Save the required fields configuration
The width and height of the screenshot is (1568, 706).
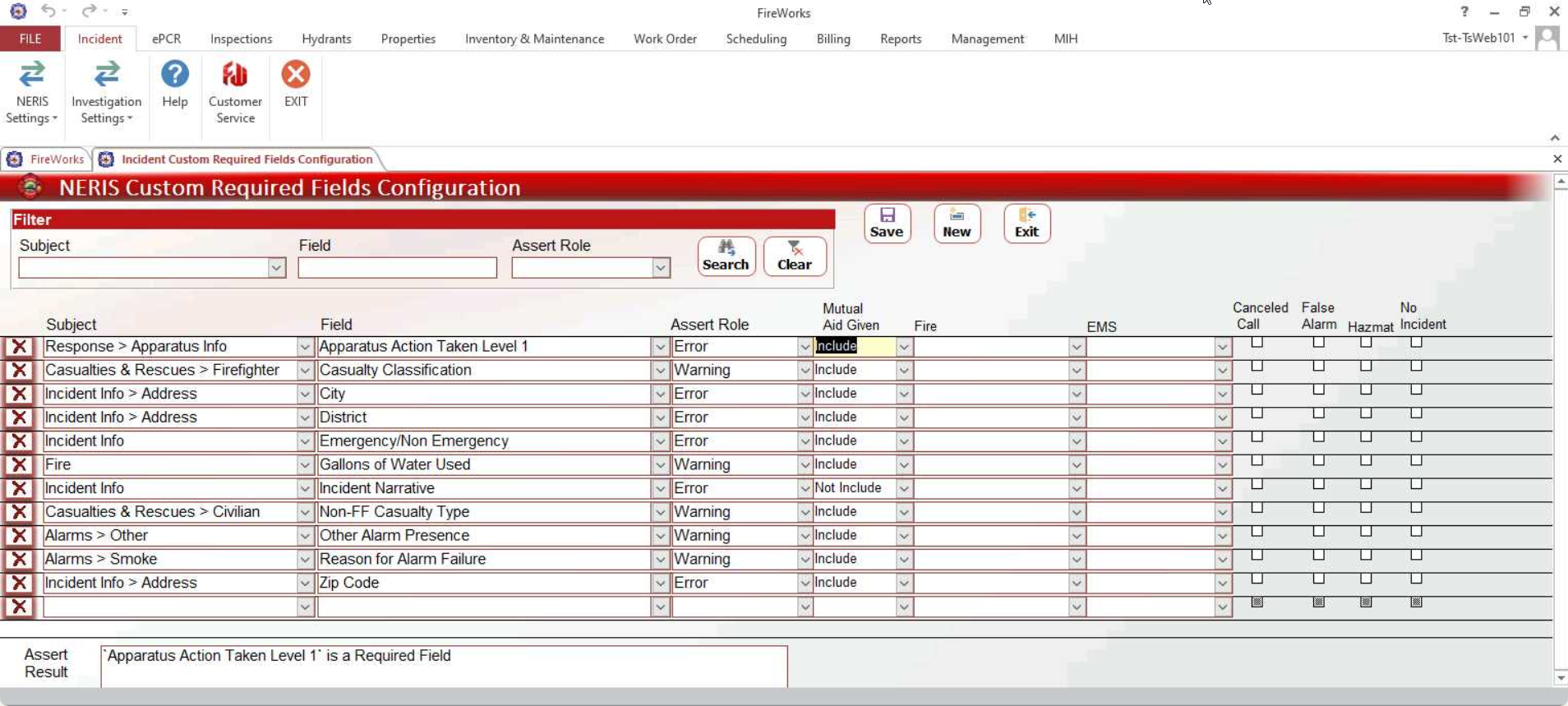click(x=887, y=224)
